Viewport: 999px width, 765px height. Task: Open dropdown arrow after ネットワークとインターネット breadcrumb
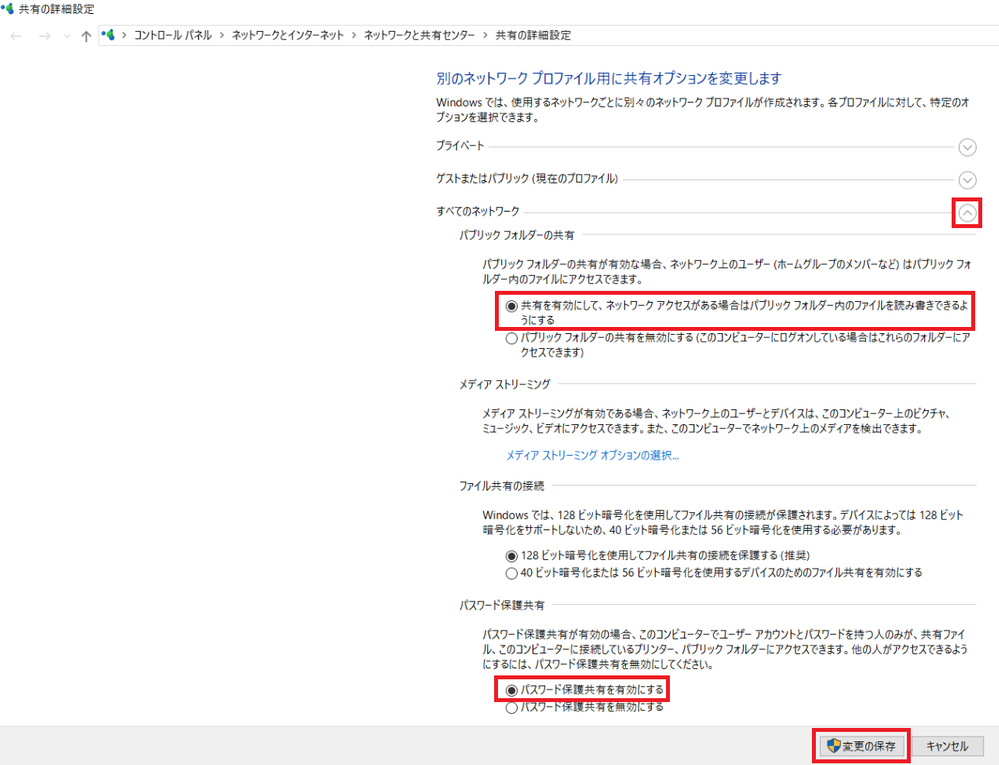(x=354, y=36)
